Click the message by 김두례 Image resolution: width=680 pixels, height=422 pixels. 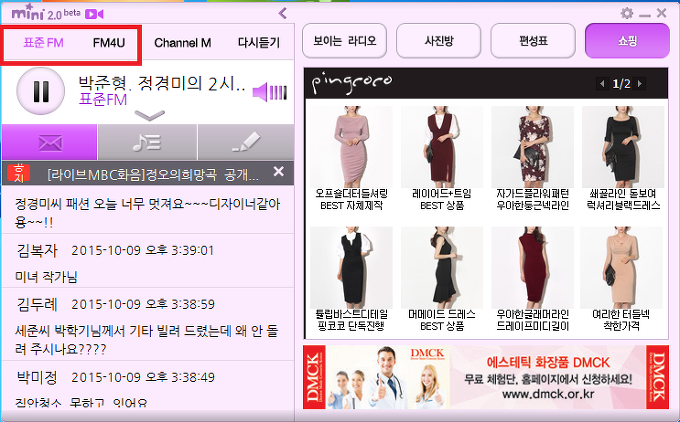pyautogui.click(x=148, y=324)
